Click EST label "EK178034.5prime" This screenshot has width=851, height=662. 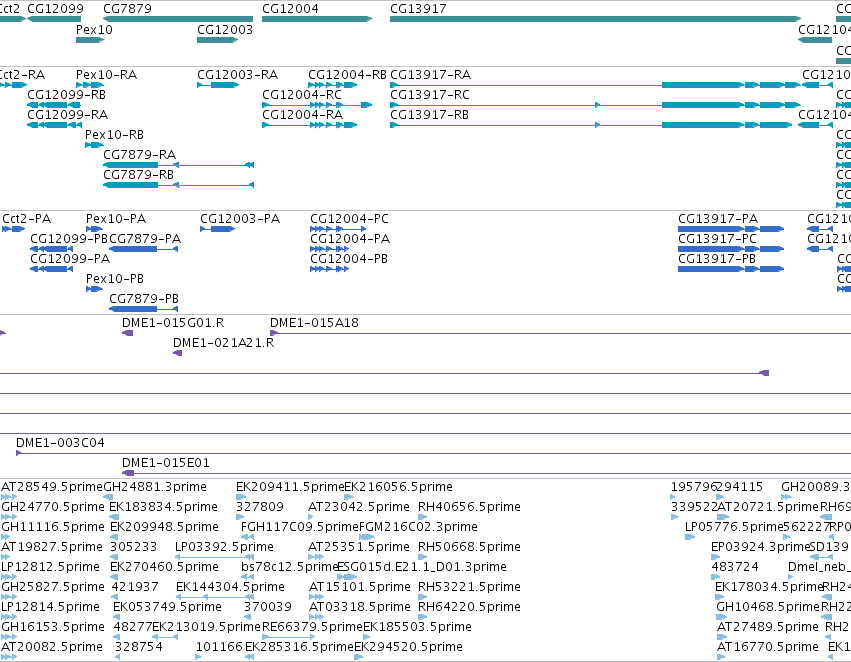point(769,587)
